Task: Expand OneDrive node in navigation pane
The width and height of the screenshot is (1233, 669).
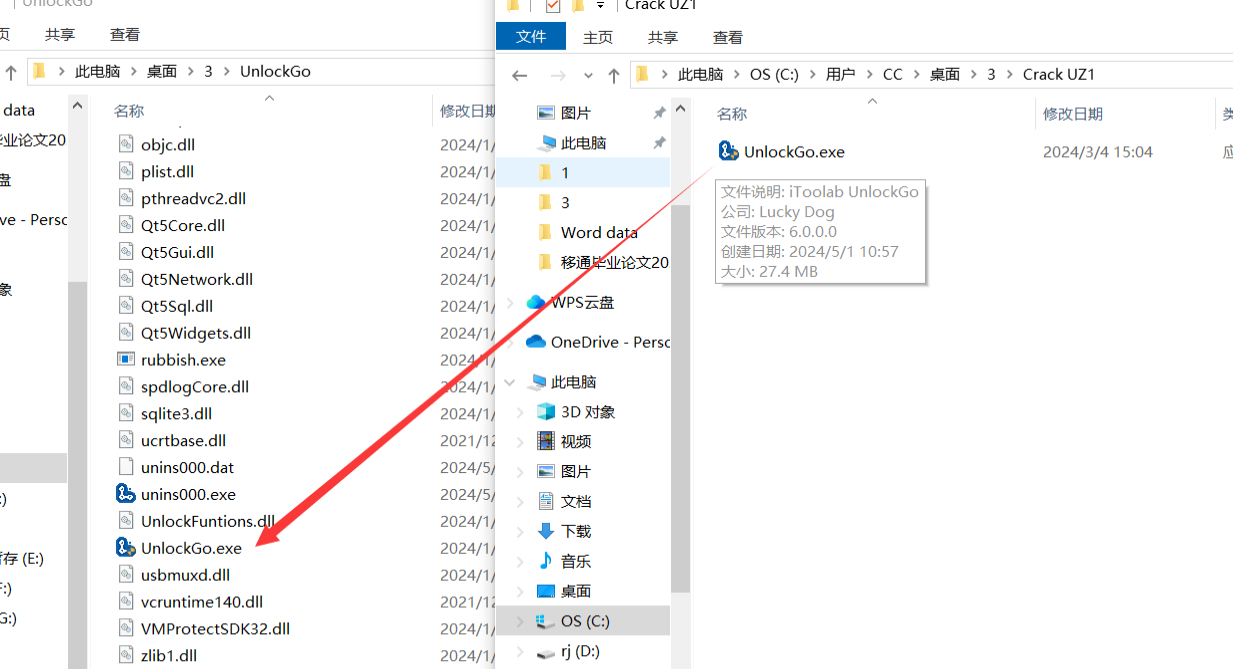Action: click(510, 342)
